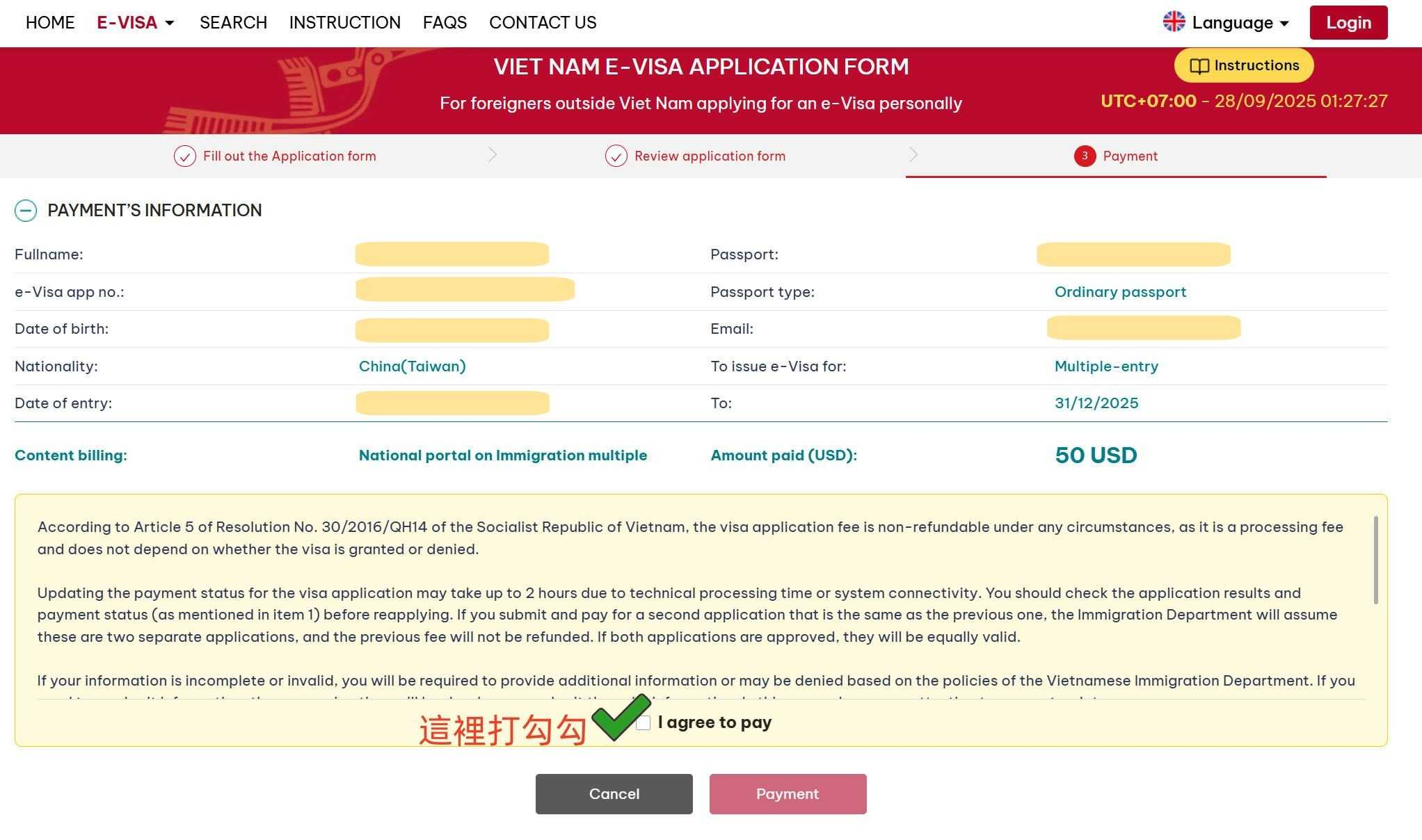Open the E-VISA dropdown menu
Image resolution: width=1422 pixels, height=840 pixels.
pos(136,23)
